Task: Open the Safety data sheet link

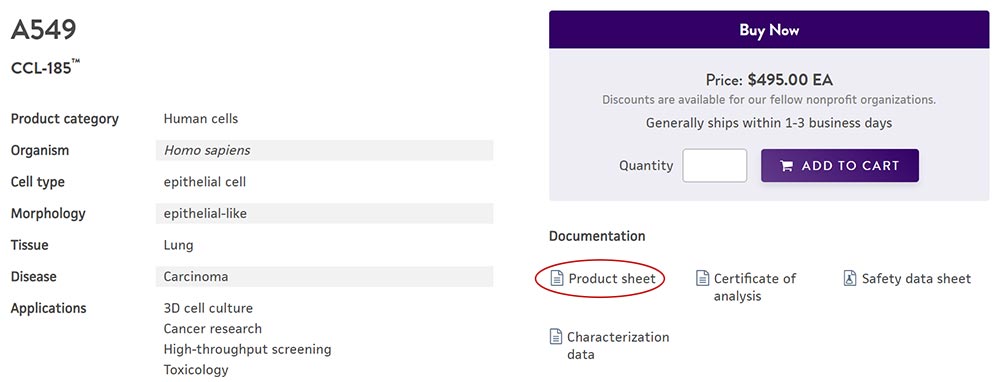Action: pyautogui.click(x=916, y=279)
